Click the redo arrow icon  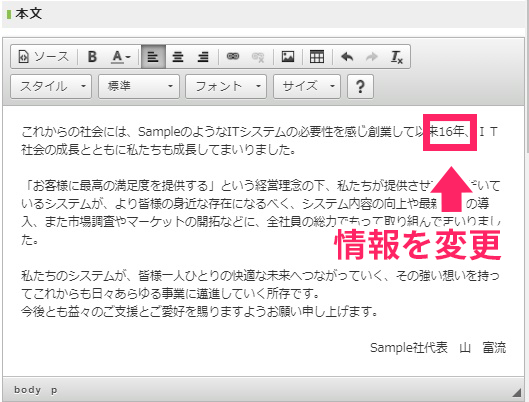(372, 57)
